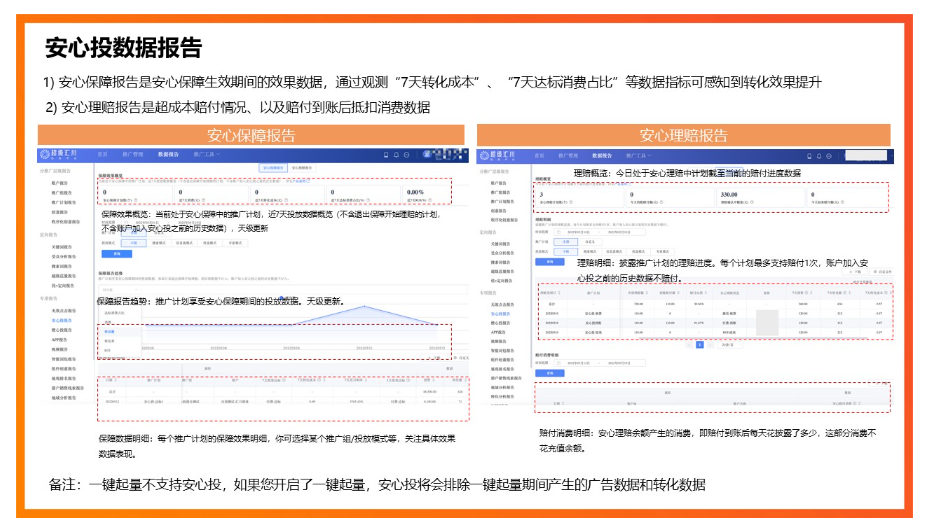
Task: Open 安心投报告 in the right screenshot sidebar
Action: point(501,314)
